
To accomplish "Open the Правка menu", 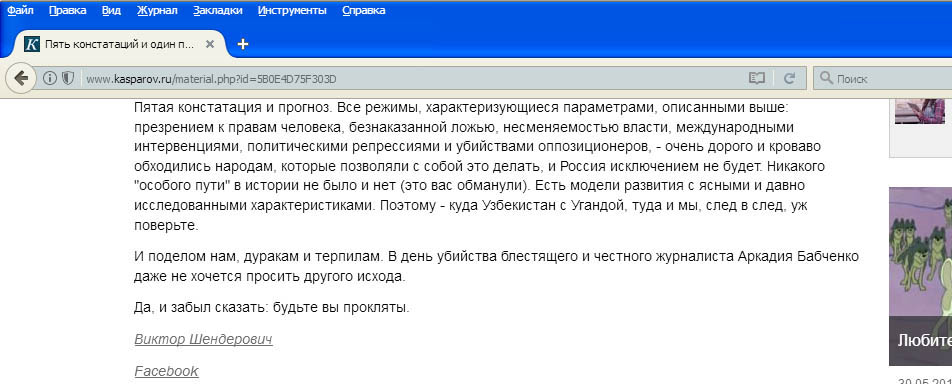I will (67, 10).
